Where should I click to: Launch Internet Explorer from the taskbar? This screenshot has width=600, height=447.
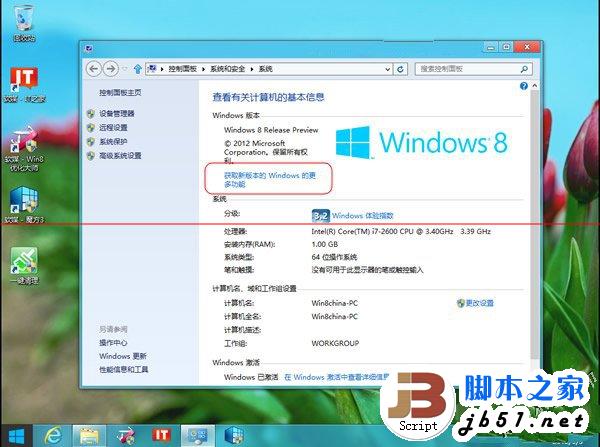[x=52, y=436]
